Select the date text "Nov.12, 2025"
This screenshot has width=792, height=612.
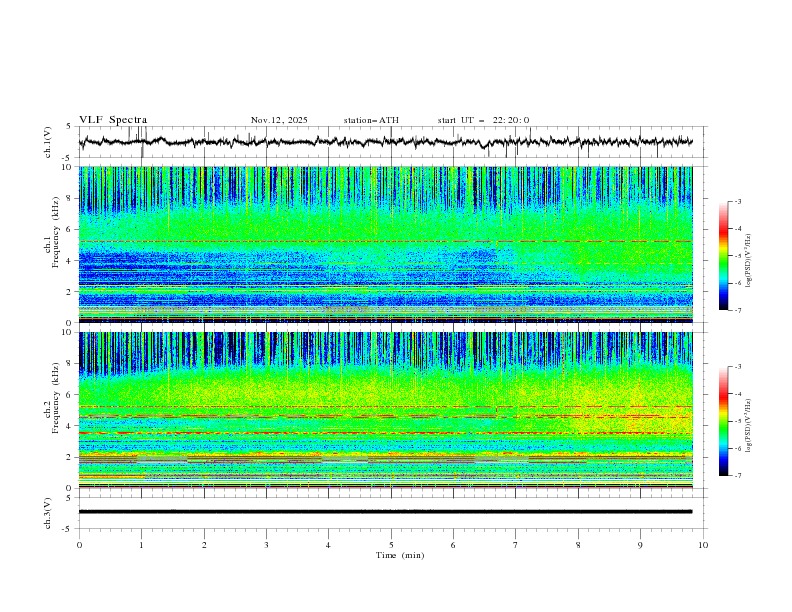[279, 120]
